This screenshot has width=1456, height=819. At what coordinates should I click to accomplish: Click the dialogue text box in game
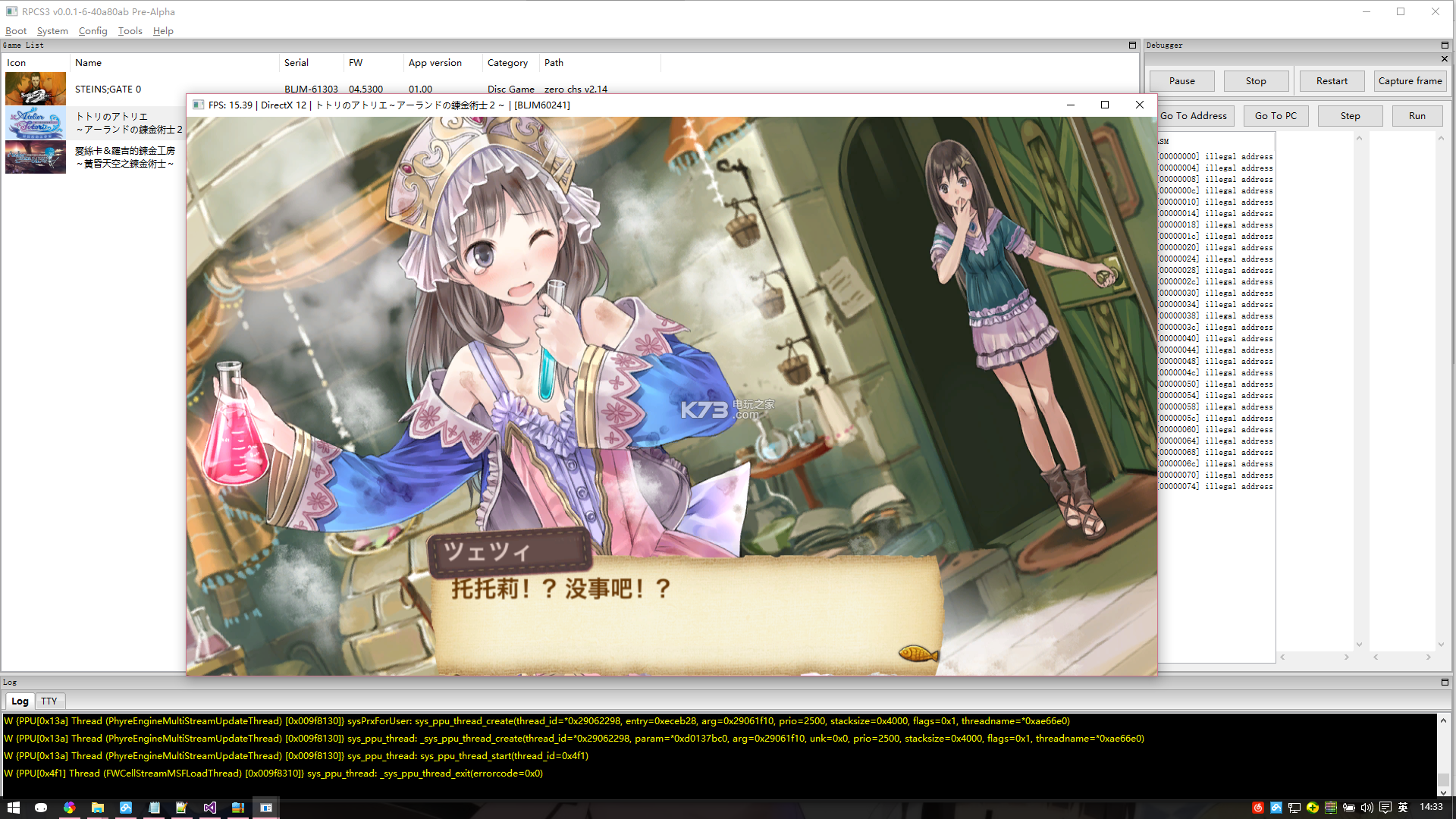686,614
